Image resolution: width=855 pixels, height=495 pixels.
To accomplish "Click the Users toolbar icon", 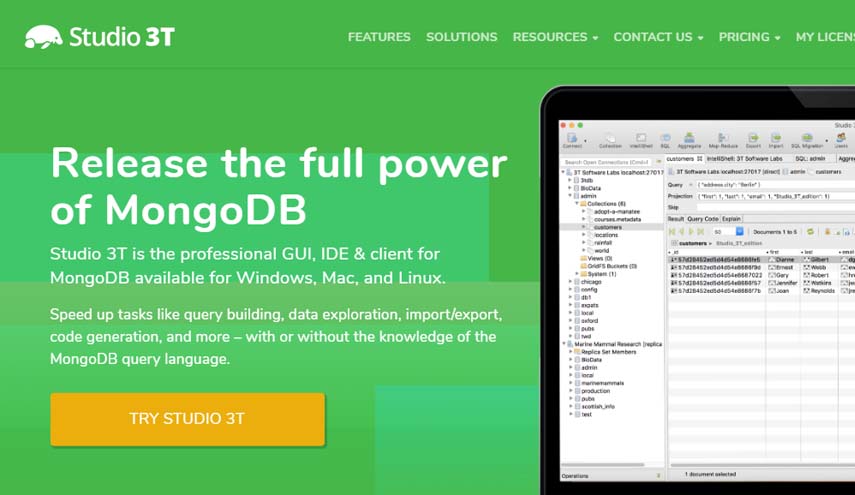I will pos(841,137).
